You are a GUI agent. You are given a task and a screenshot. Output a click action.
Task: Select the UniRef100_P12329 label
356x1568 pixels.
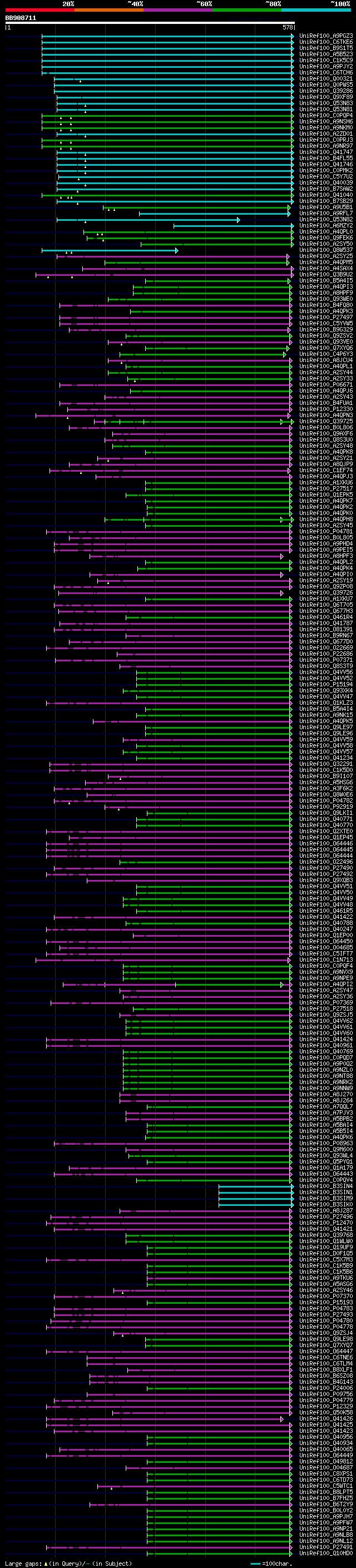pos(326,1407)
